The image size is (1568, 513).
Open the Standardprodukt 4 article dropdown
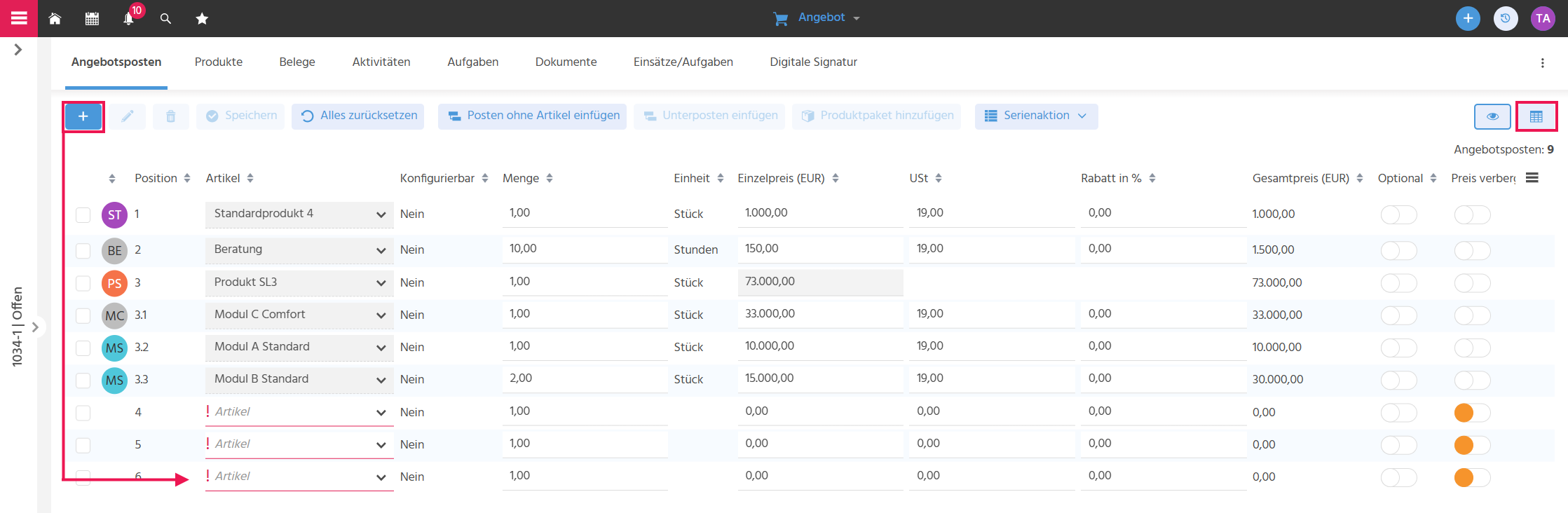pos(299,214)
